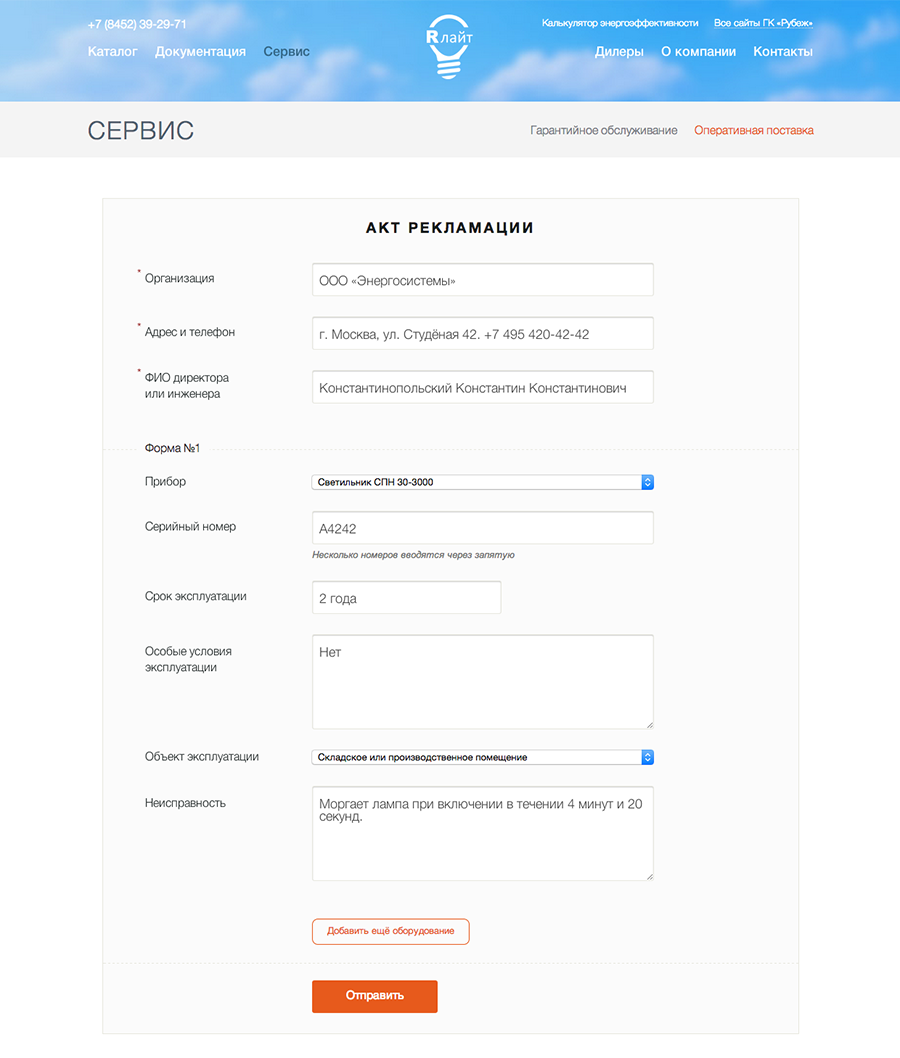
Task: Click the Срок эксплуатации input
Action: pyautogui.click(x=406, y=598)
